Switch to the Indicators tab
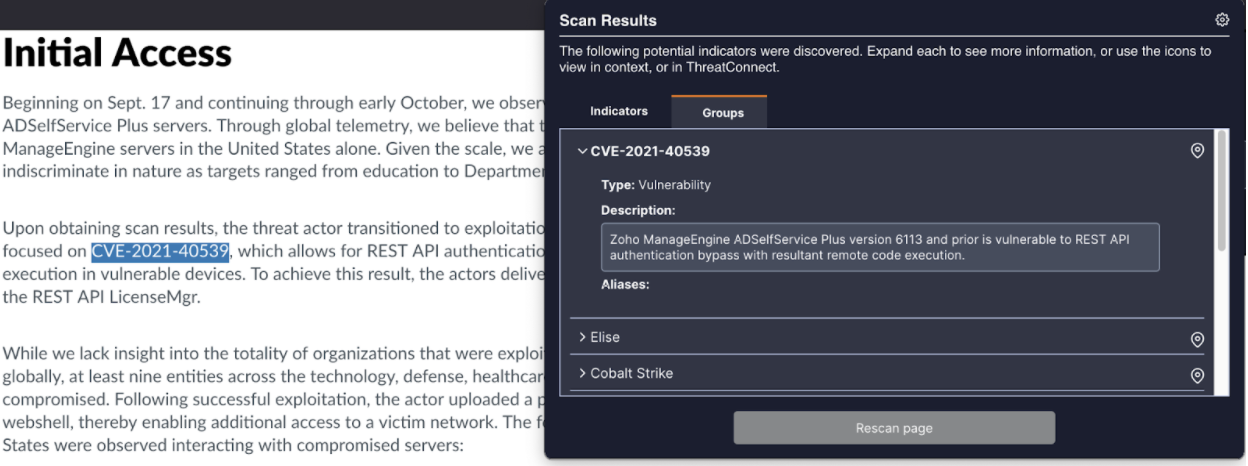Screen dimensions: 1248x466 pyautogui.click(x=619, y=111)
